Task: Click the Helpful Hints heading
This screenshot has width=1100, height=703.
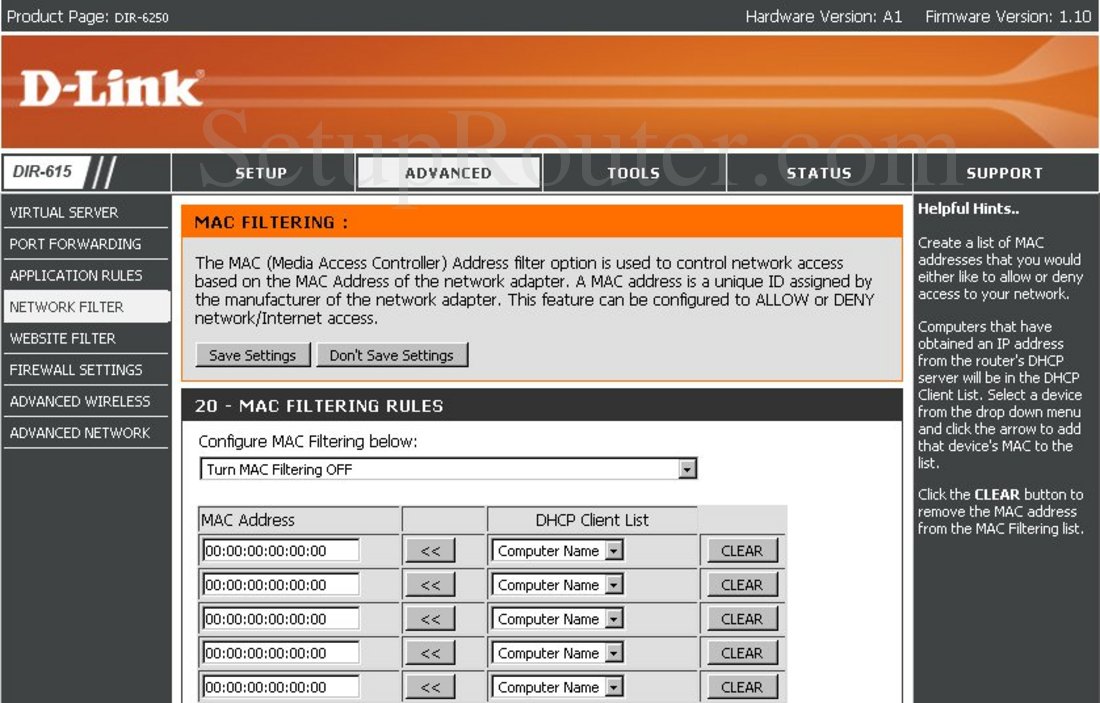Action: [968, 208]
